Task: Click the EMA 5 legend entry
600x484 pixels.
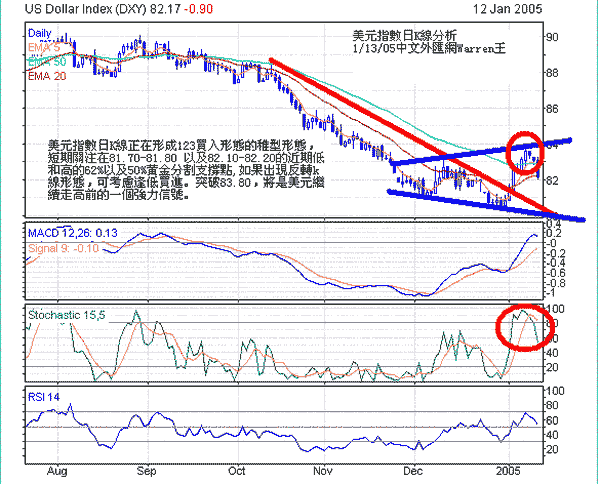Action: (x=45, y=47)
